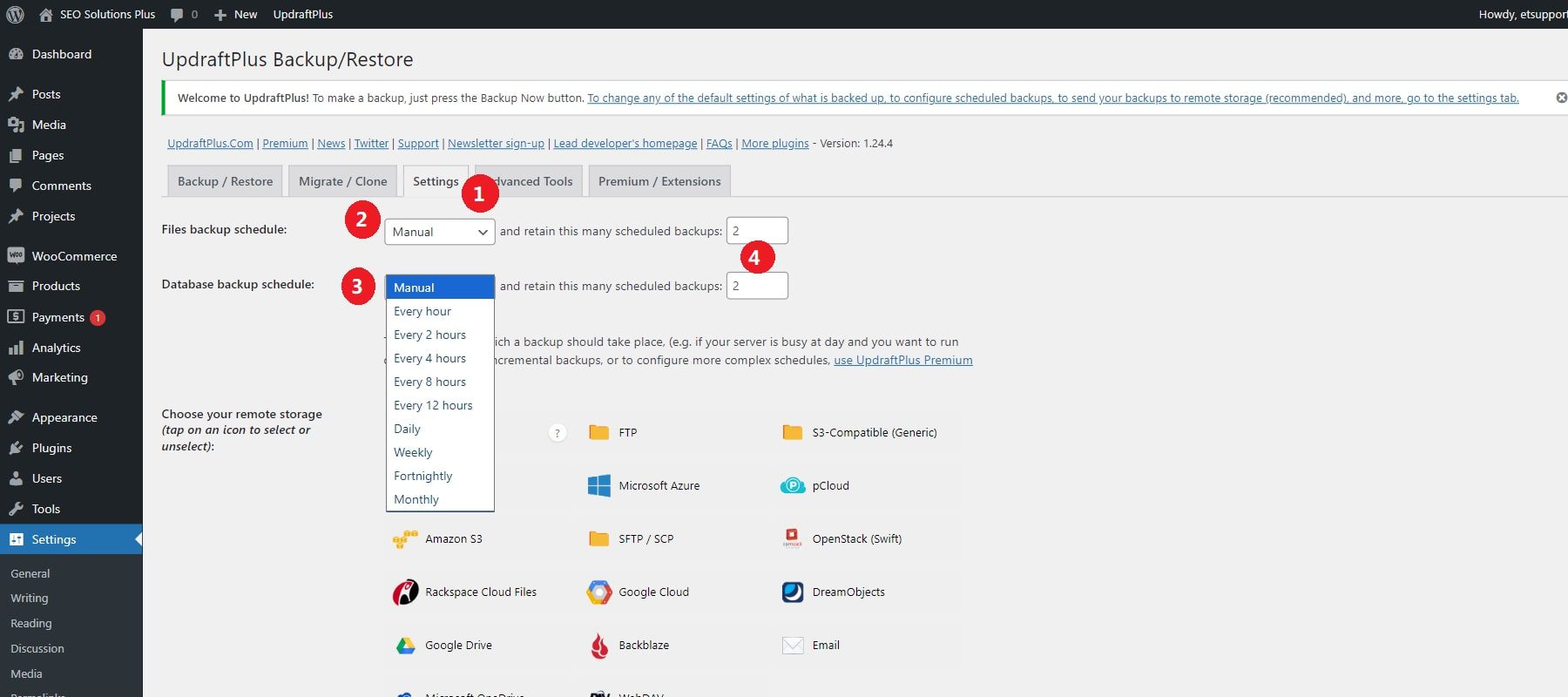Select the pCloud storage icon
The height and width of the screenshot is (697, 1568).
tap(793, 486)
